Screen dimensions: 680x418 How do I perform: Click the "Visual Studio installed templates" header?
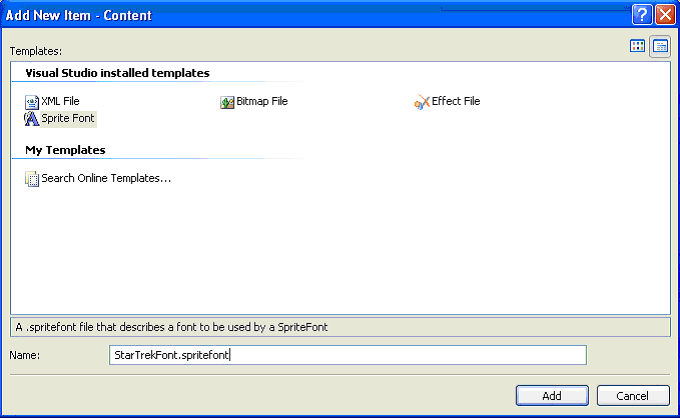click(117, 73)
